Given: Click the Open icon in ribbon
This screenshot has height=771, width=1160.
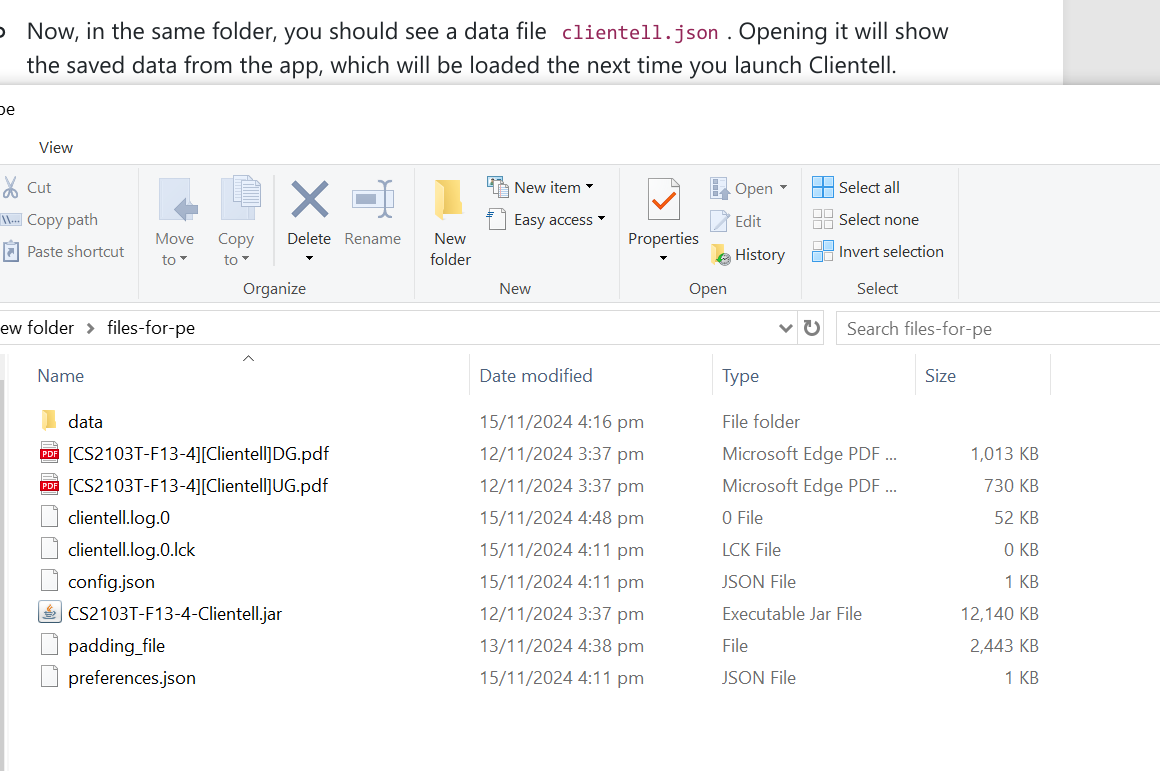Looking at the screenshot, I should 719,188.
